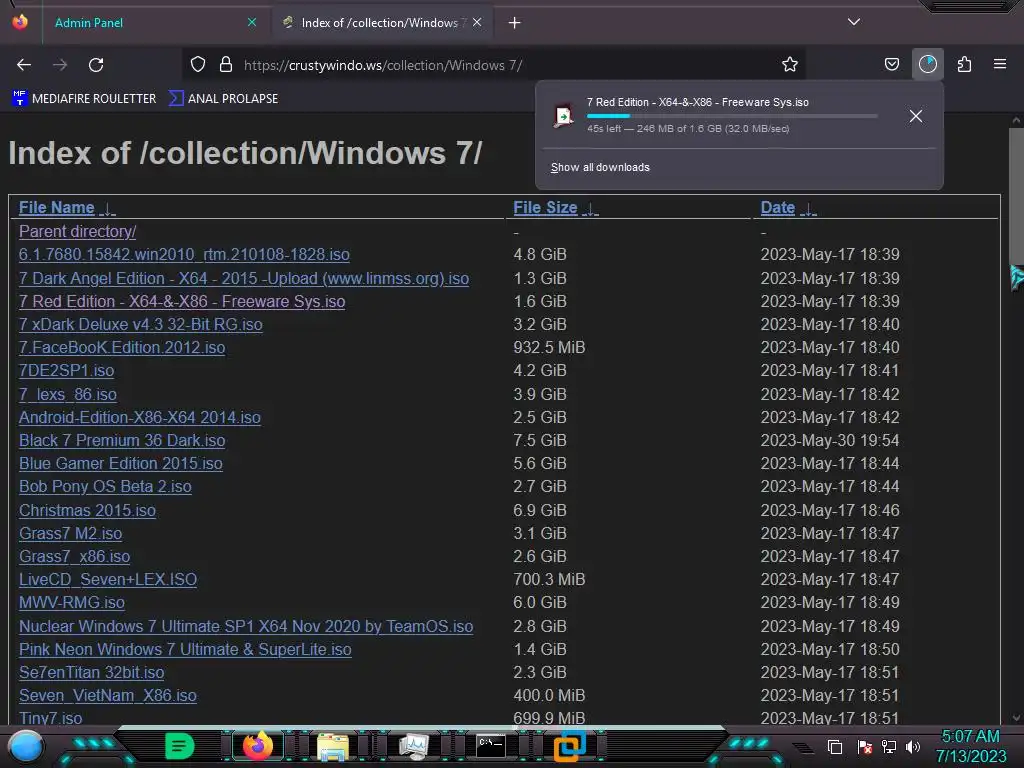Open the file explorer folder on taskbar
Screen dimensions: 1024x768
click(x=332, y=746)
